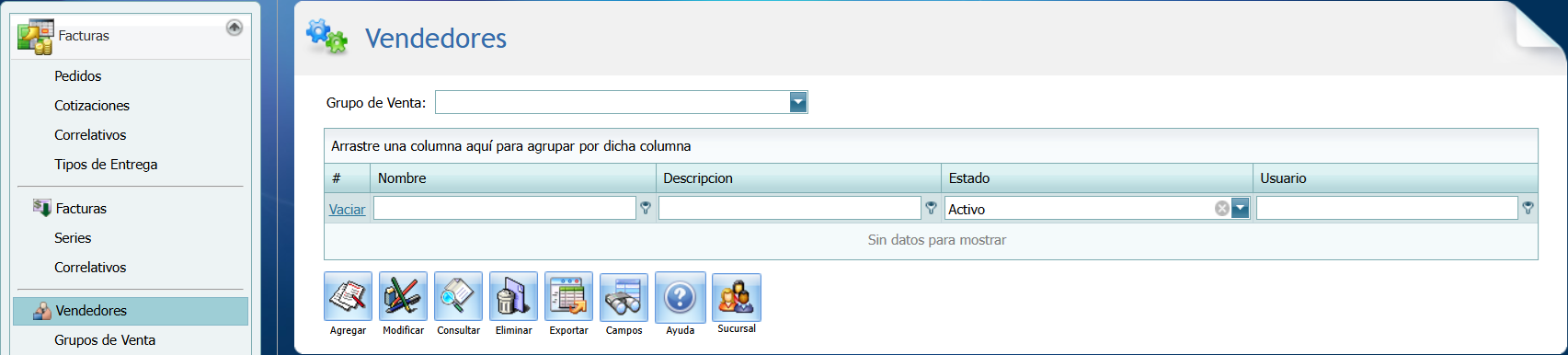Click the Consultar magnifier icon
1568x355 pixels.
[458, 296]
